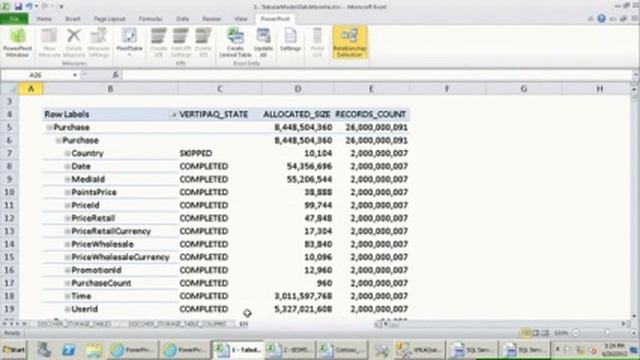Expand the Time row

click(67, 296)
